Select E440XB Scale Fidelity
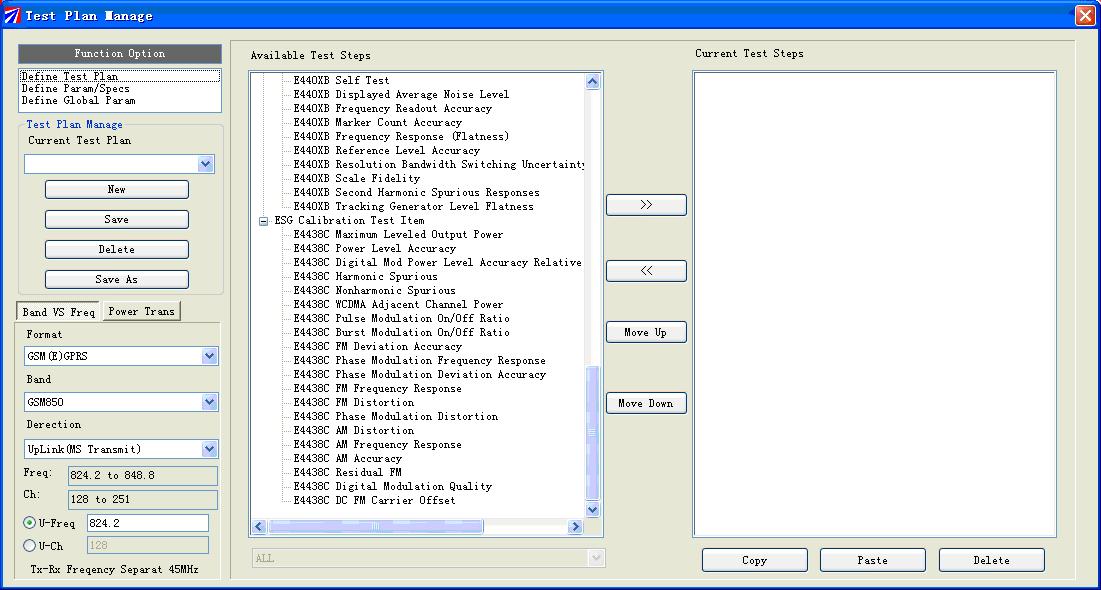The height and width of the screenshot is (590, 1101). pos(356,178)
